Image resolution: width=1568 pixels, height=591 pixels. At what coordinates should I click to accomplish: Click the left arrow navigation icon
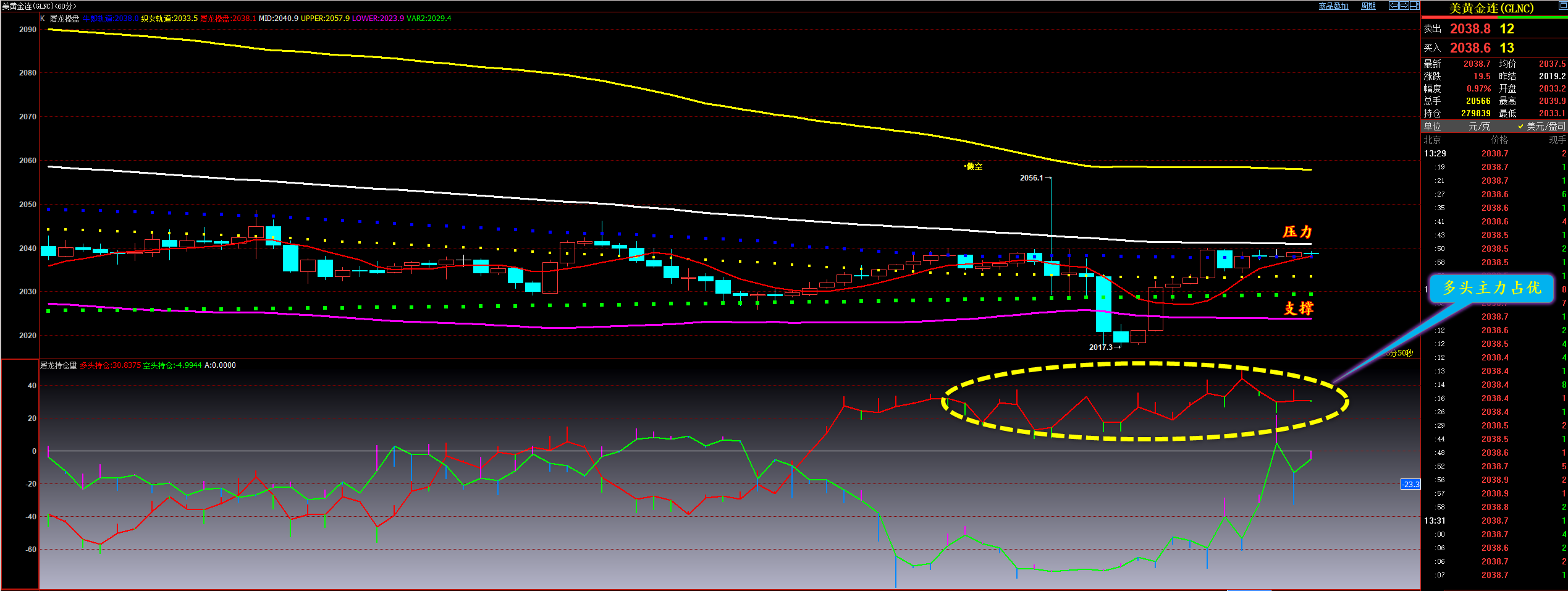(x=1393, y=6)
